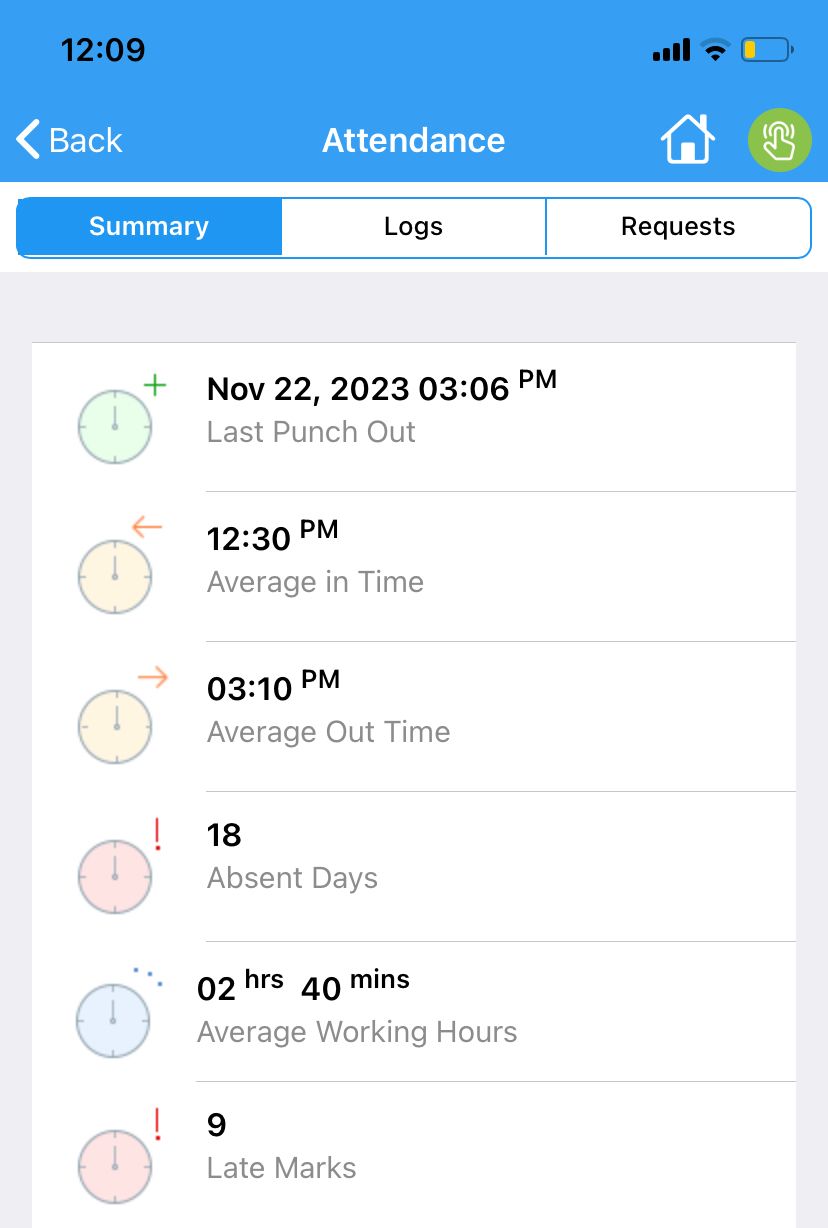This screenshot has height=1228, width=828.
Task: Select the 03:10 PM average out time
Action: point(273,688)
